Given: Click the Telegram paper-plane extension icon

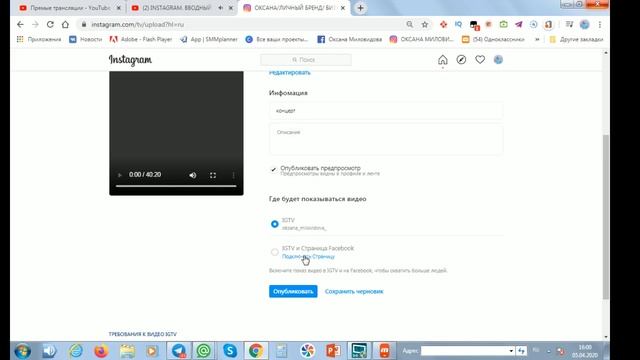Looking at the screenshot, I should (518, 24).
